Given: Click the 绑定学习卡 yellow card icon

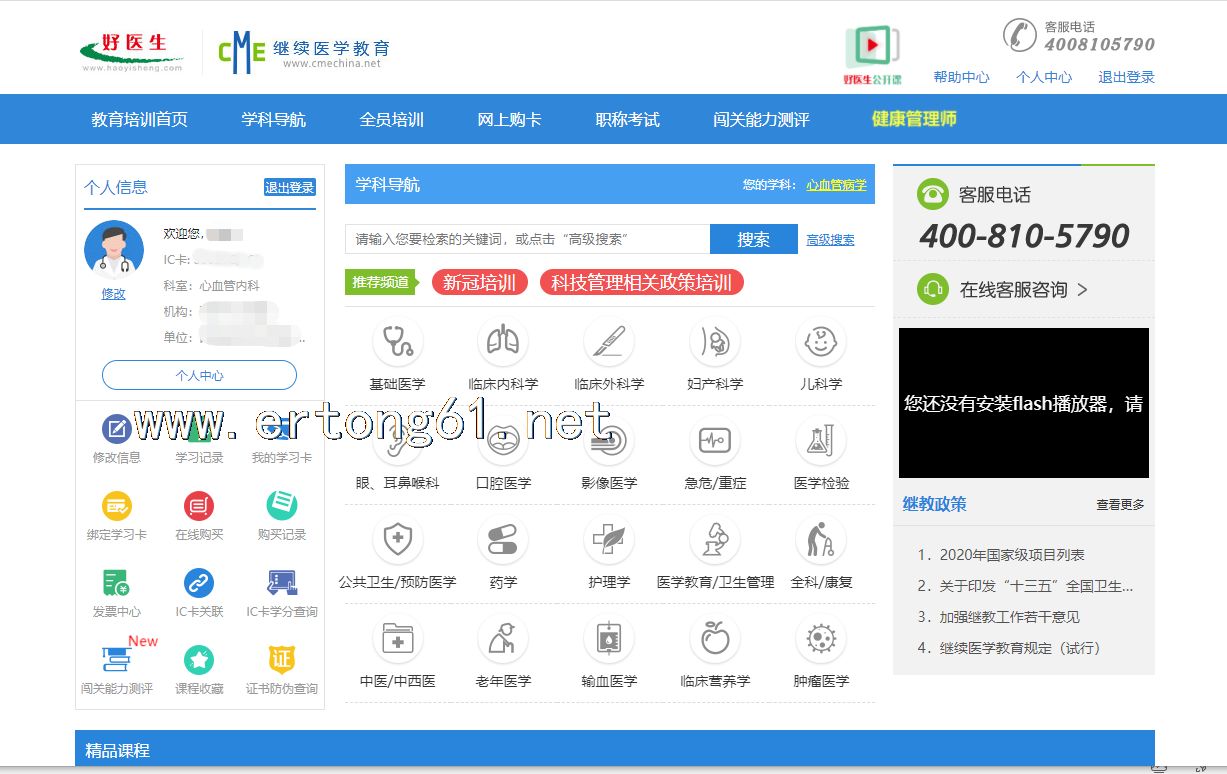Looking at the screenshot, I should point(117,506).
